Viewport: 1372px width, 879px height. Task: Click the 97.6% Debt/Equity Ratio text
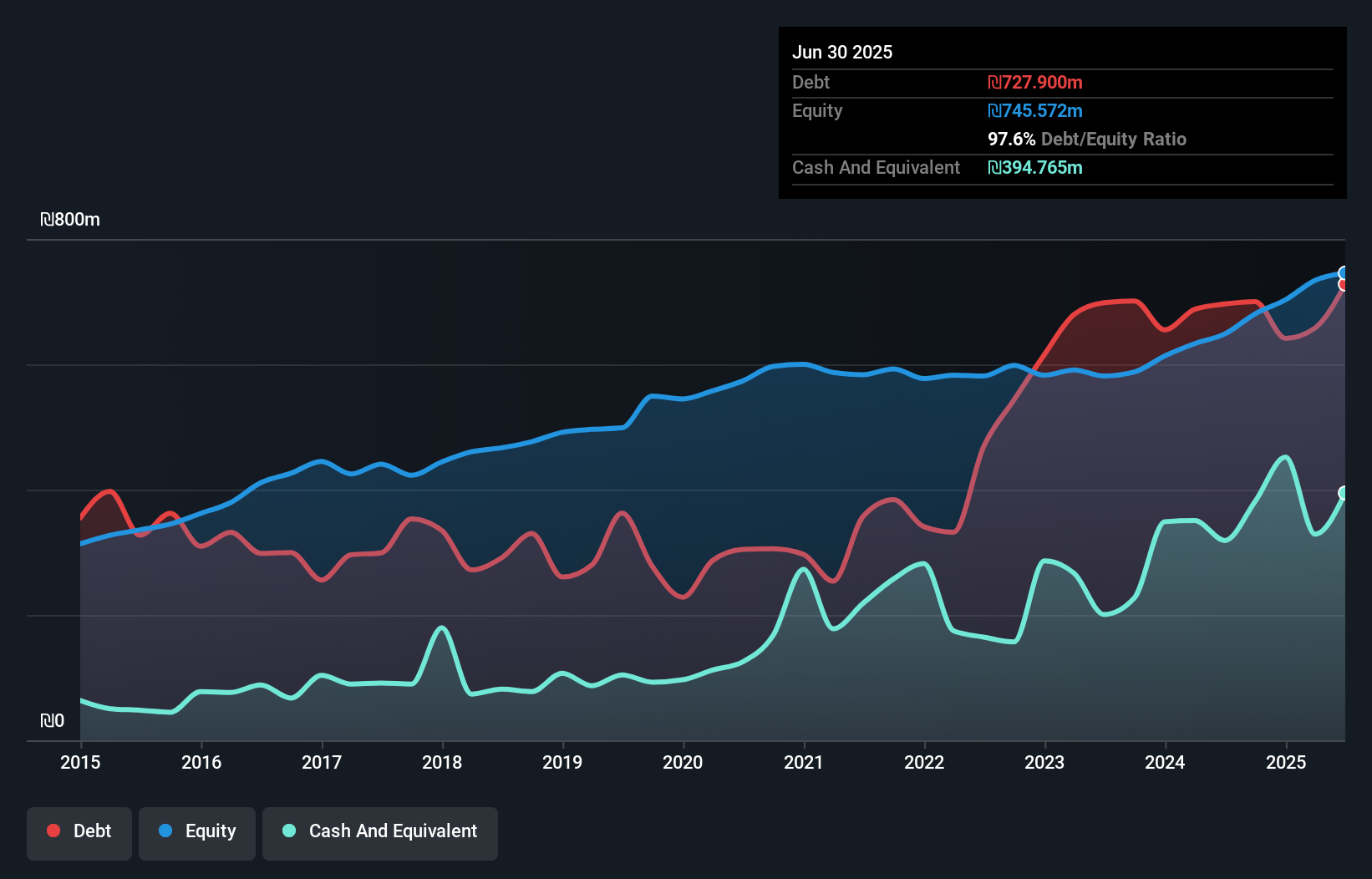[x=1086, y=140]
